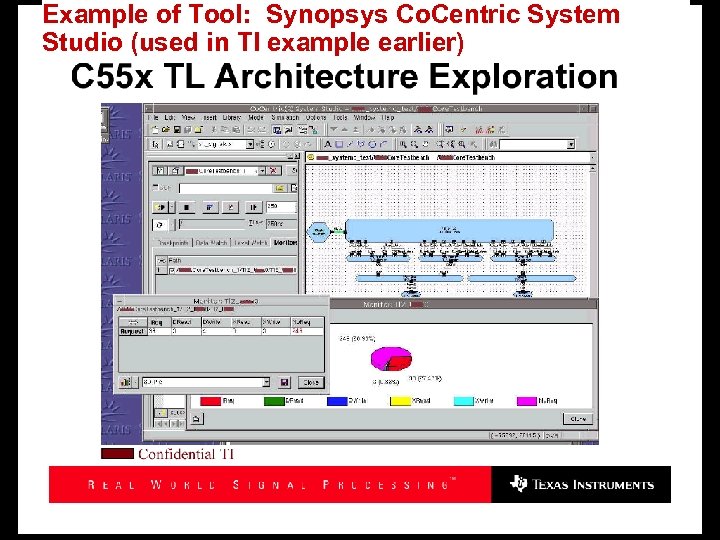The image size is (720, 540).
Task: Switch to the Breakpoints tab
Action: coord(172,242)
